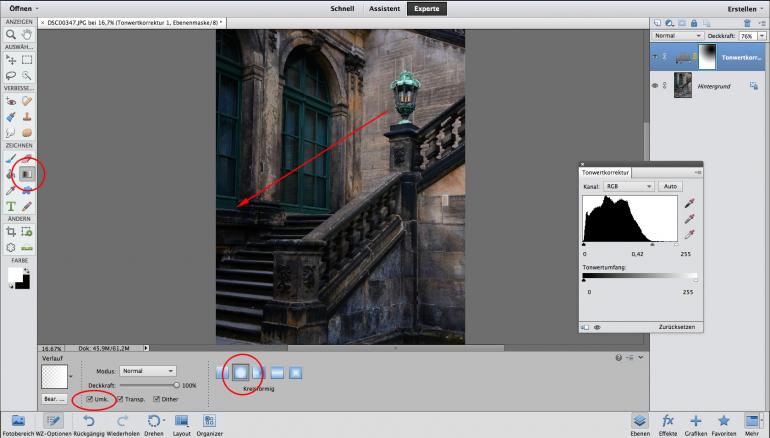Click Zurücksetzen to reset levels
The image size is (770, 438).
(677, 327)
